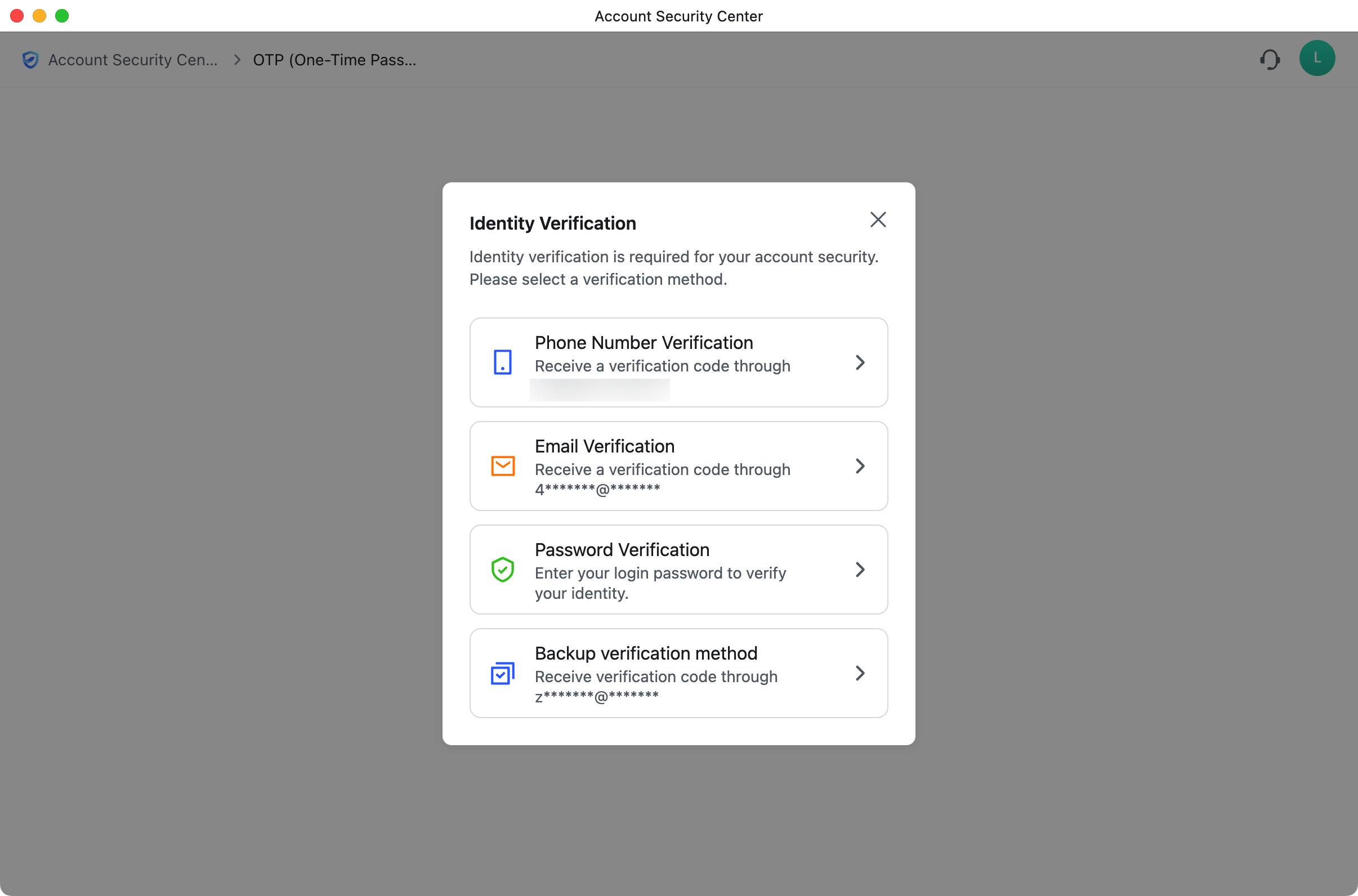
Task: Choose Phone Number Verification option title
Action: tap(644, 342)
